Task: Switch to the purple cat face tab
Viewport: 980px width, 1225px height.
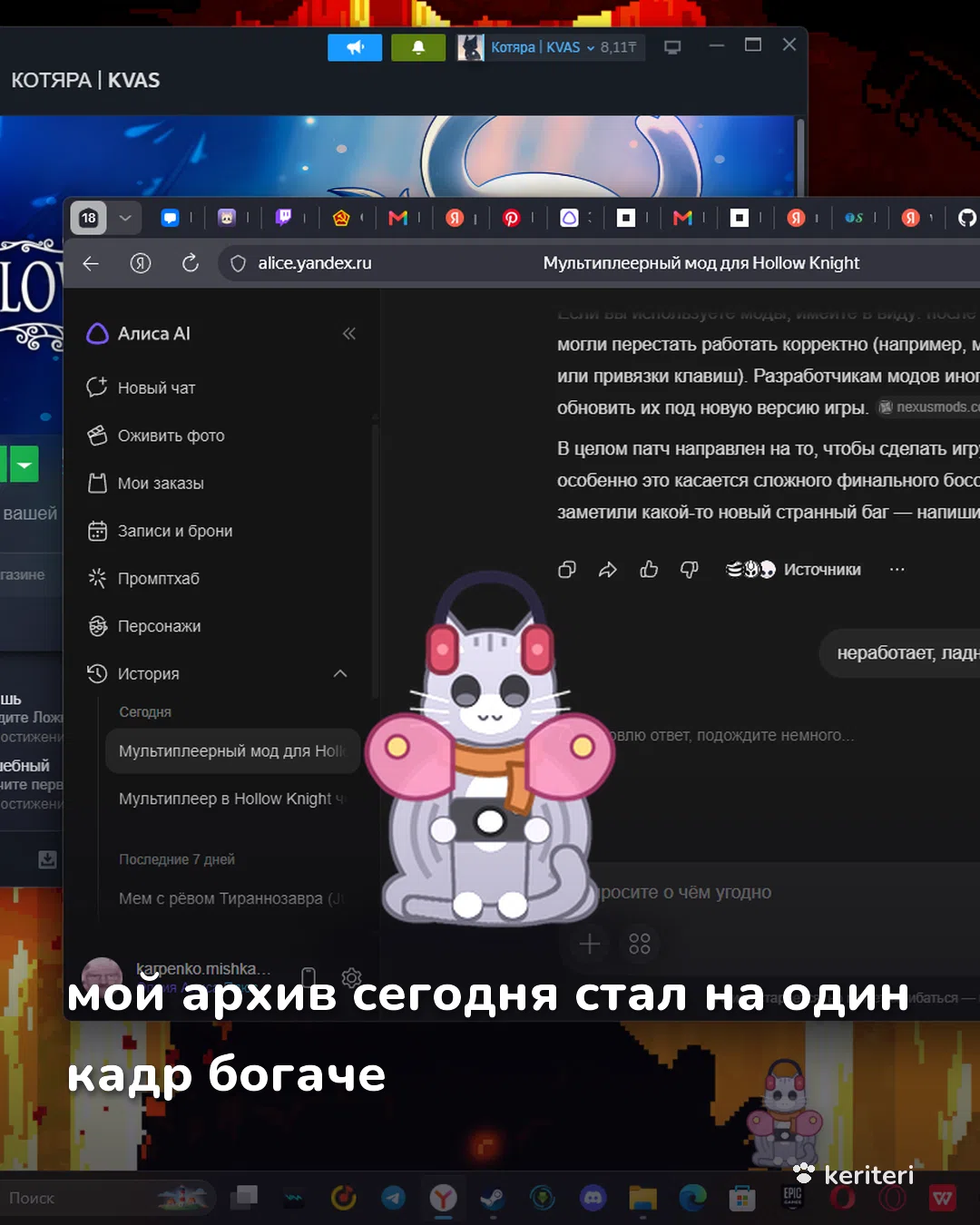Action: click(x=227, y=218)
